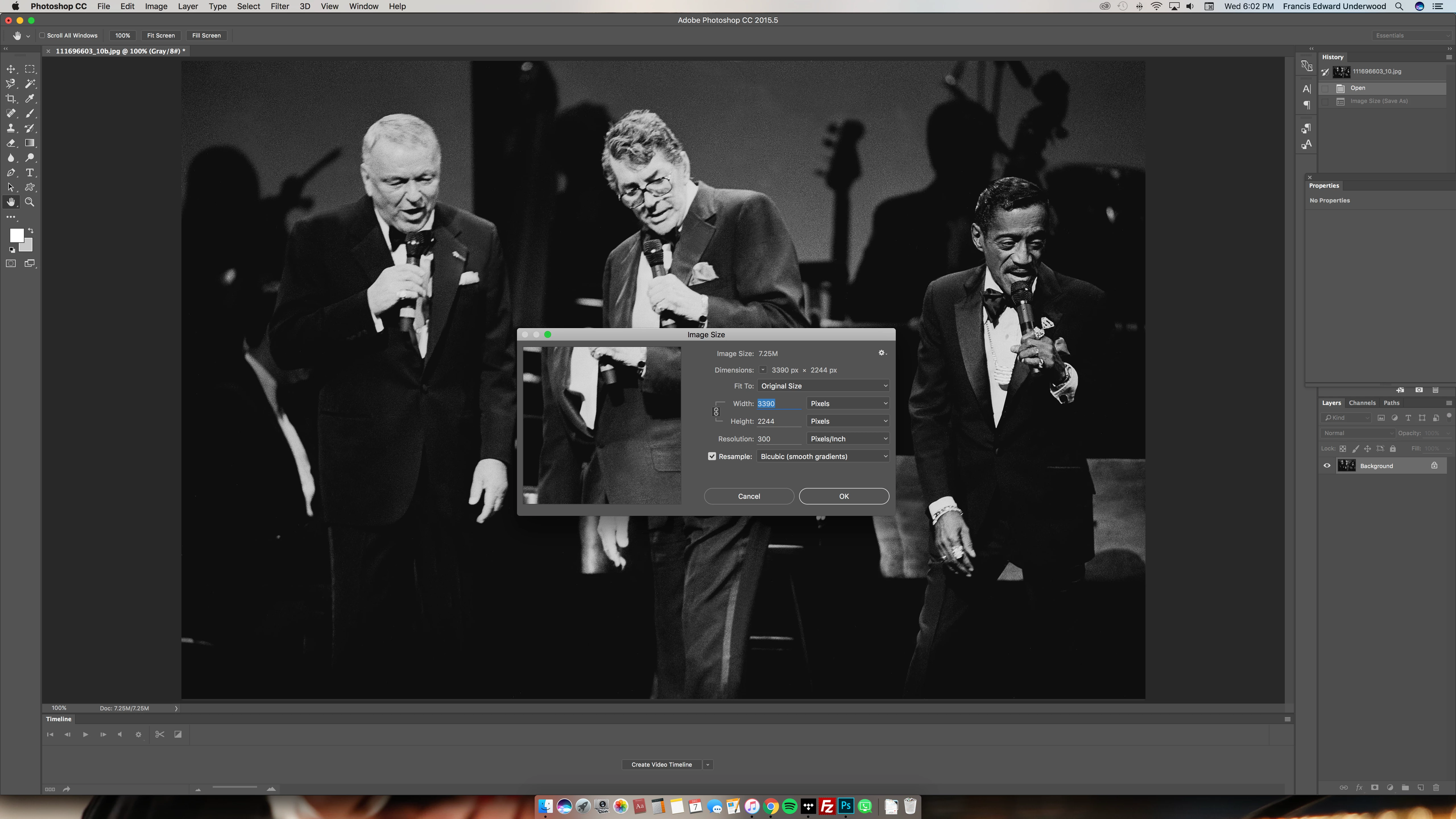Select the Clone Stamp tool

(11, 128)
